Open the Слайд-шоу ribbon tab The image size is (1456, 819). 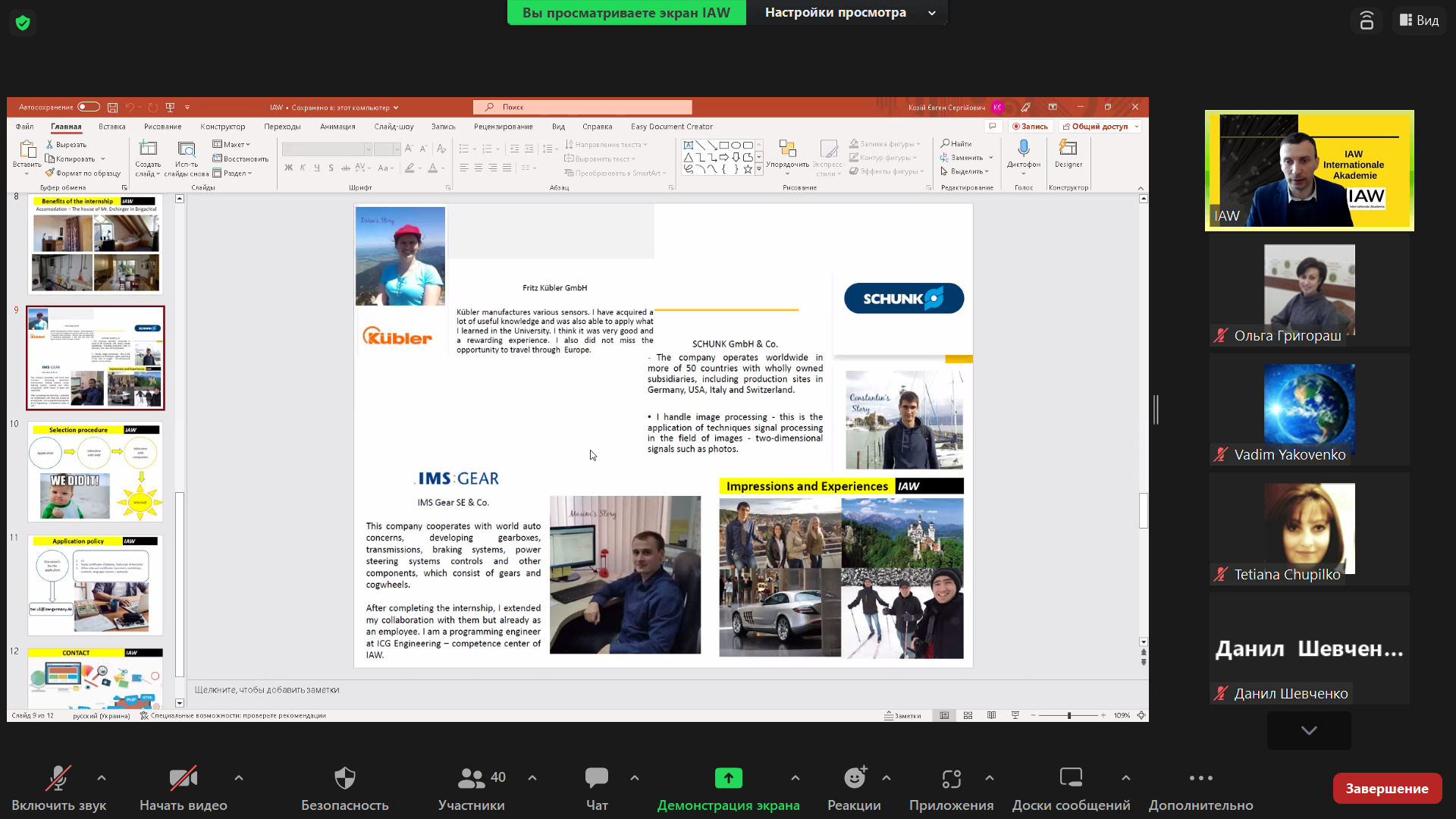pyautogui.click(x=394, y=127)
